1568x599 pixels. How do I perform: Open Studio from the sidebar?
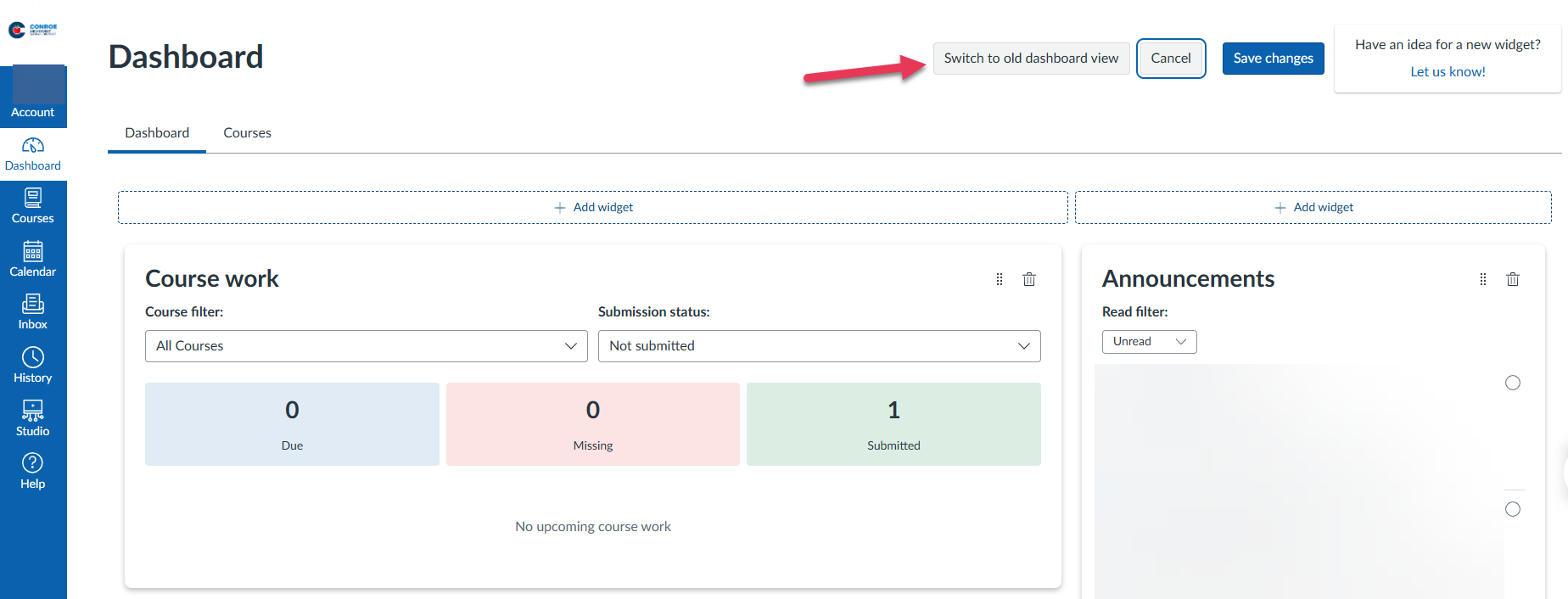pyautogui.click(x=33, y=418)
